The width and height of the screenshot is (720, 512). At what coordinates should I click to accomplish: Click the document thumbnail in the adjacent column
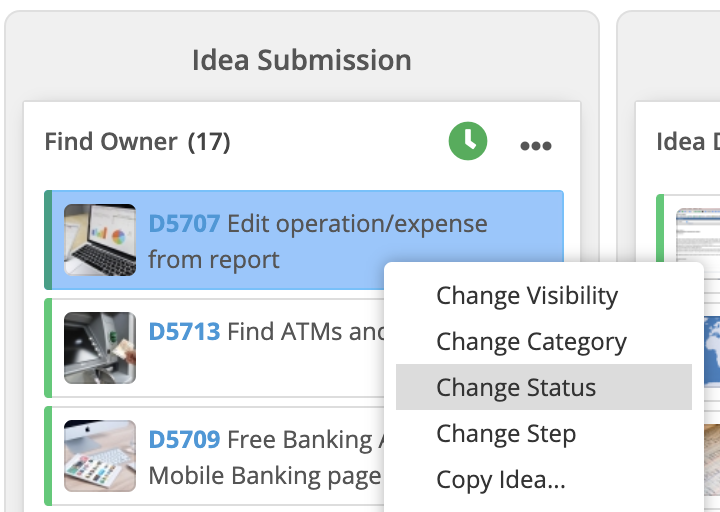coord(698,234)
